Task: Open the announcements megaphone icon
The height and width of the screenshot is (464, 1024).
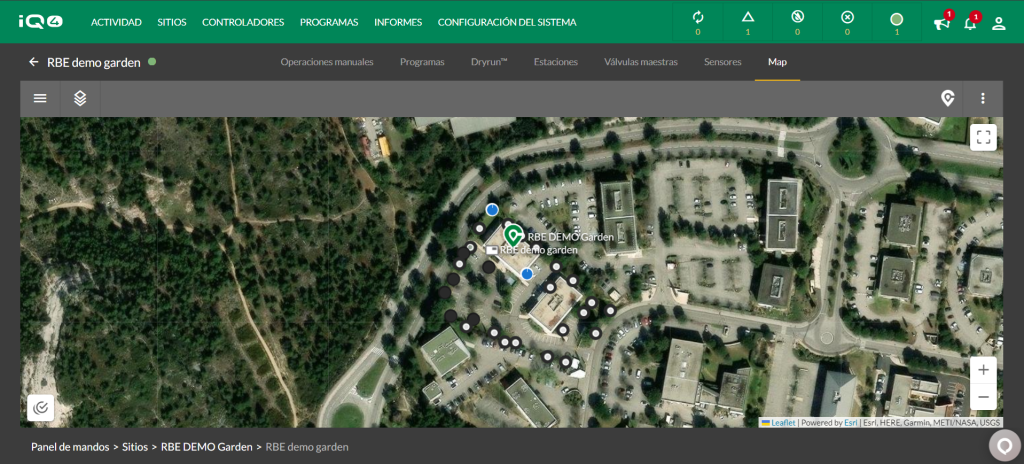Action: tap(941, 24)
